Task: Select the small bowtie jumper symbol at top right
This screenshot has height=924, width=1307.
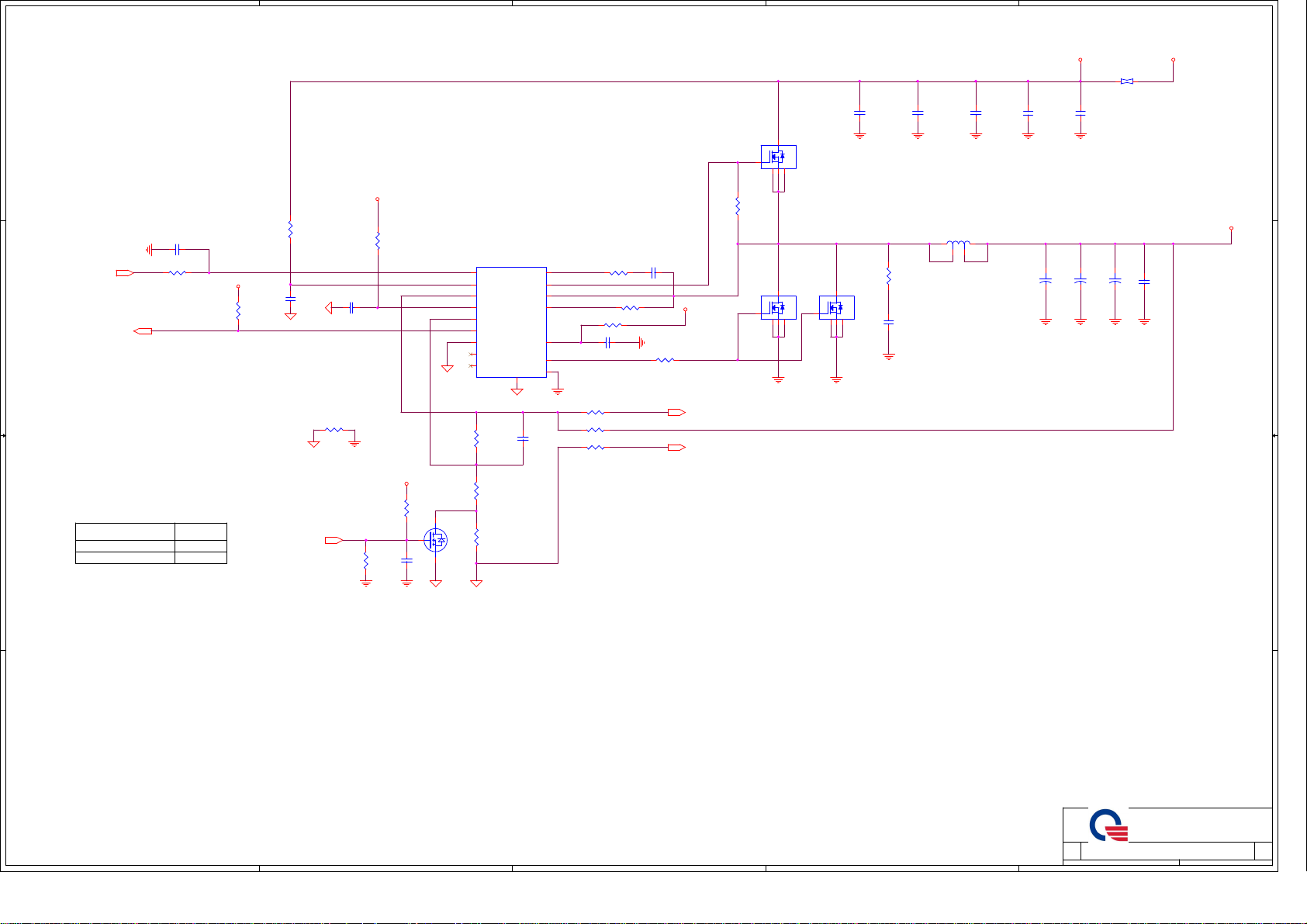Action: [x=1127, y=81]
